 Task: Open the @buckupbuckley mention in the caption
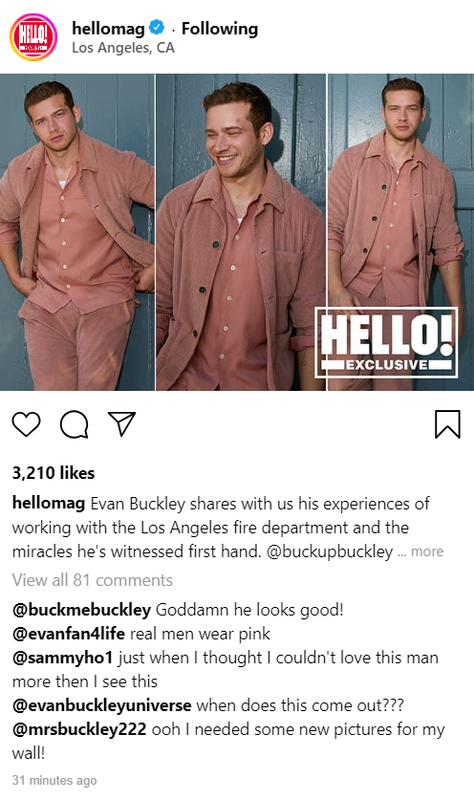point(330,552)
